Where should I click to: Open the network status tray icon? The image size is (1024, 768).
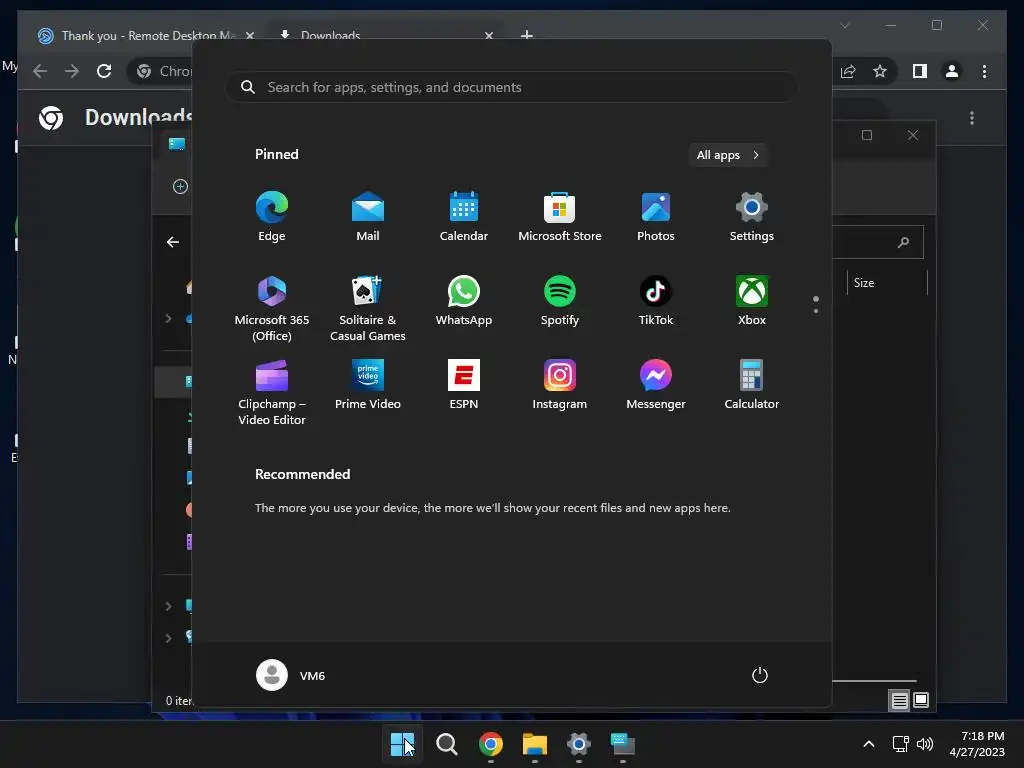point(901,744)
